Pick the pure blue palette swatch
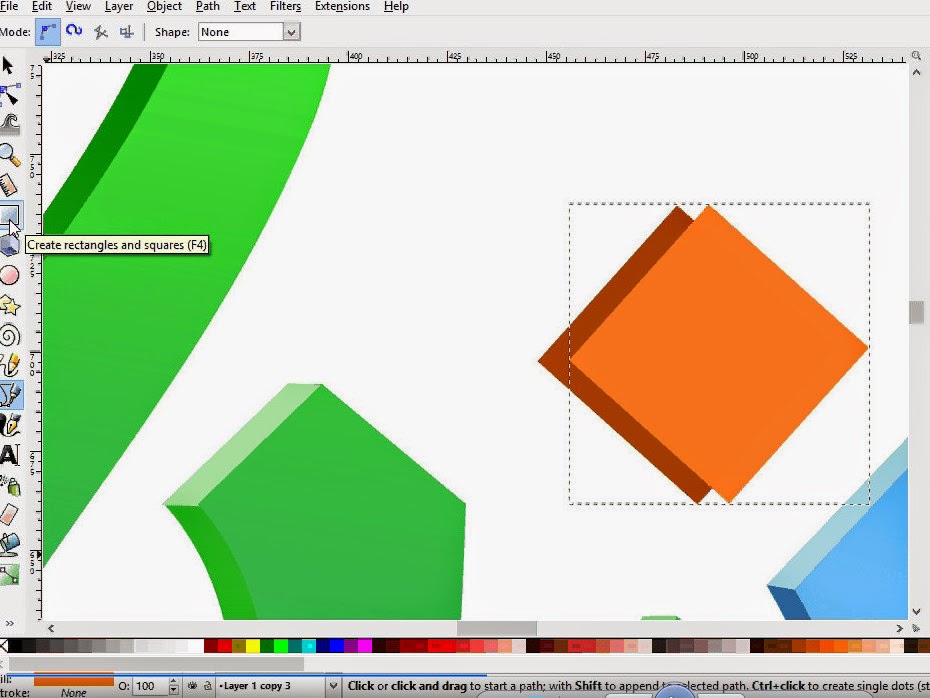930x698 pixels. (x=337, y=646)
